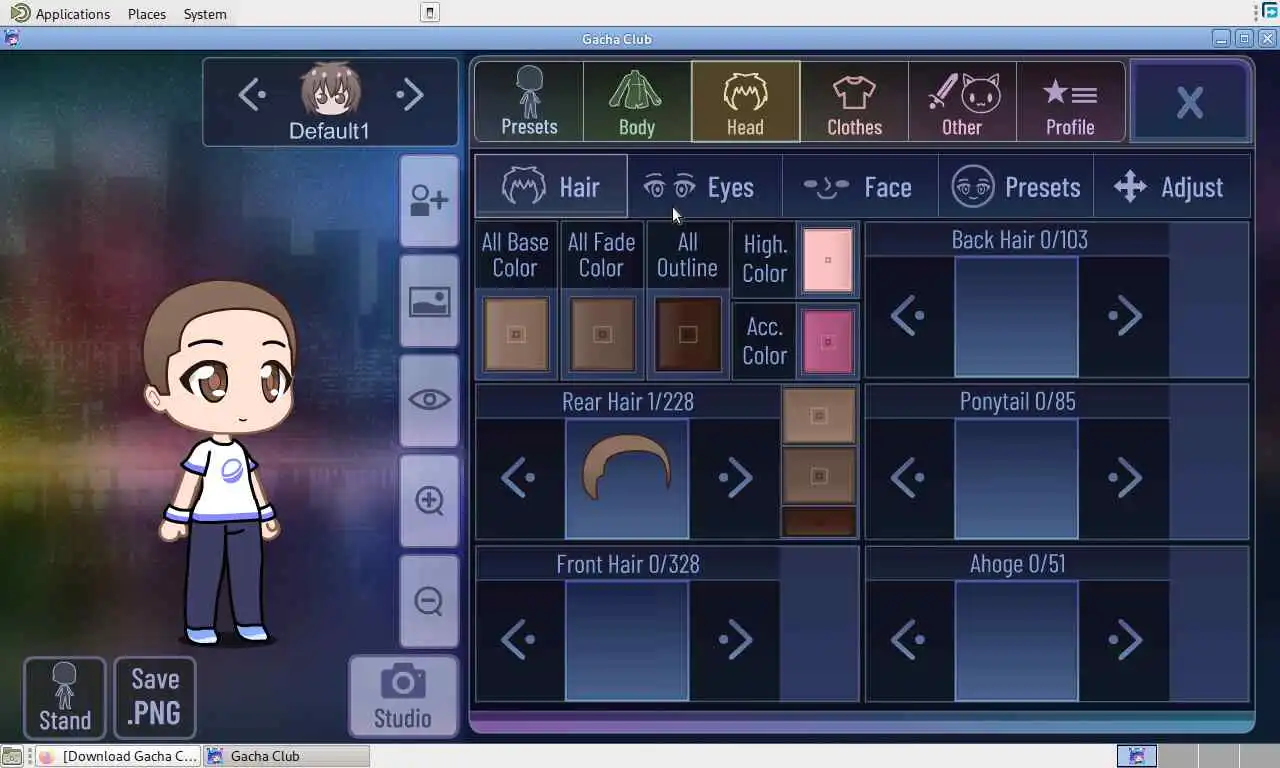Open the background image picker icon
The width and height of the screenshot is (1280, 768).
pos(429,300)
